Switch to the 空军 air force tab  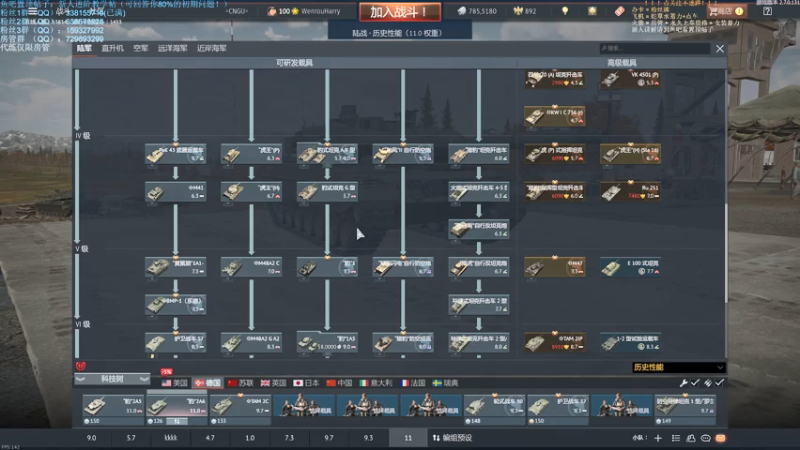click(140, 48)
